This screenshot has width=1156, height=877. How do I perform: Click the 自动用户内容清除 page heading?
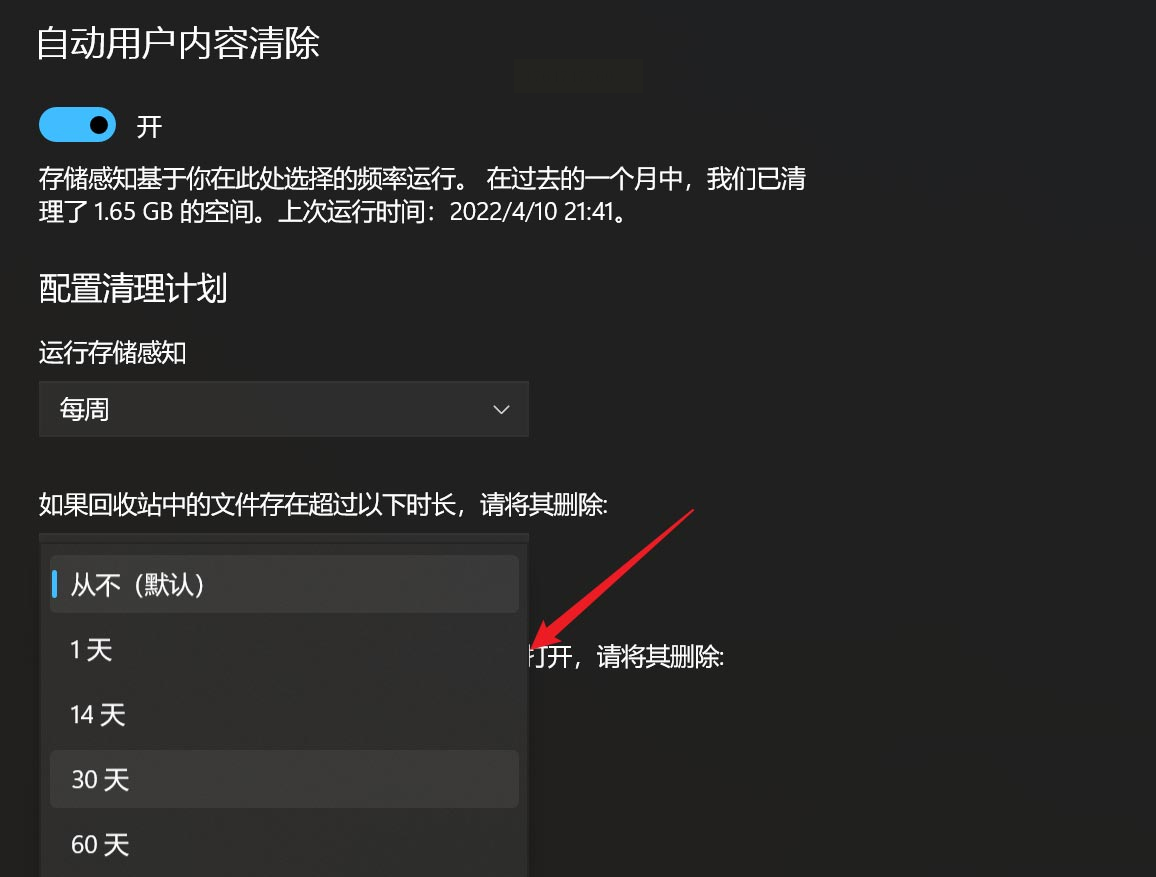(178, 43)
